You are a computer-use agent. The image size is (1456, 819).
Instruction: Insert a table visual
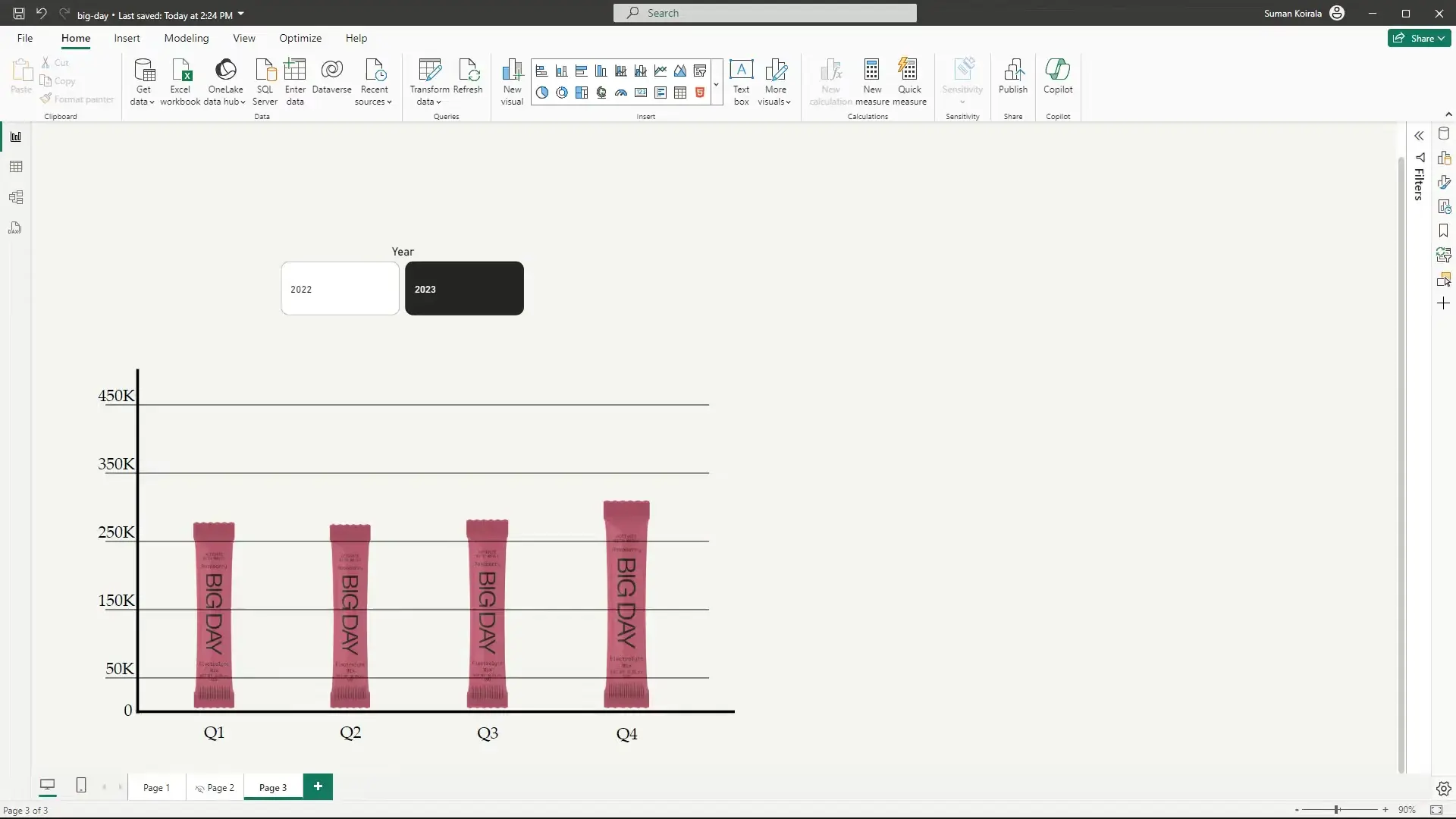point(680,93)
